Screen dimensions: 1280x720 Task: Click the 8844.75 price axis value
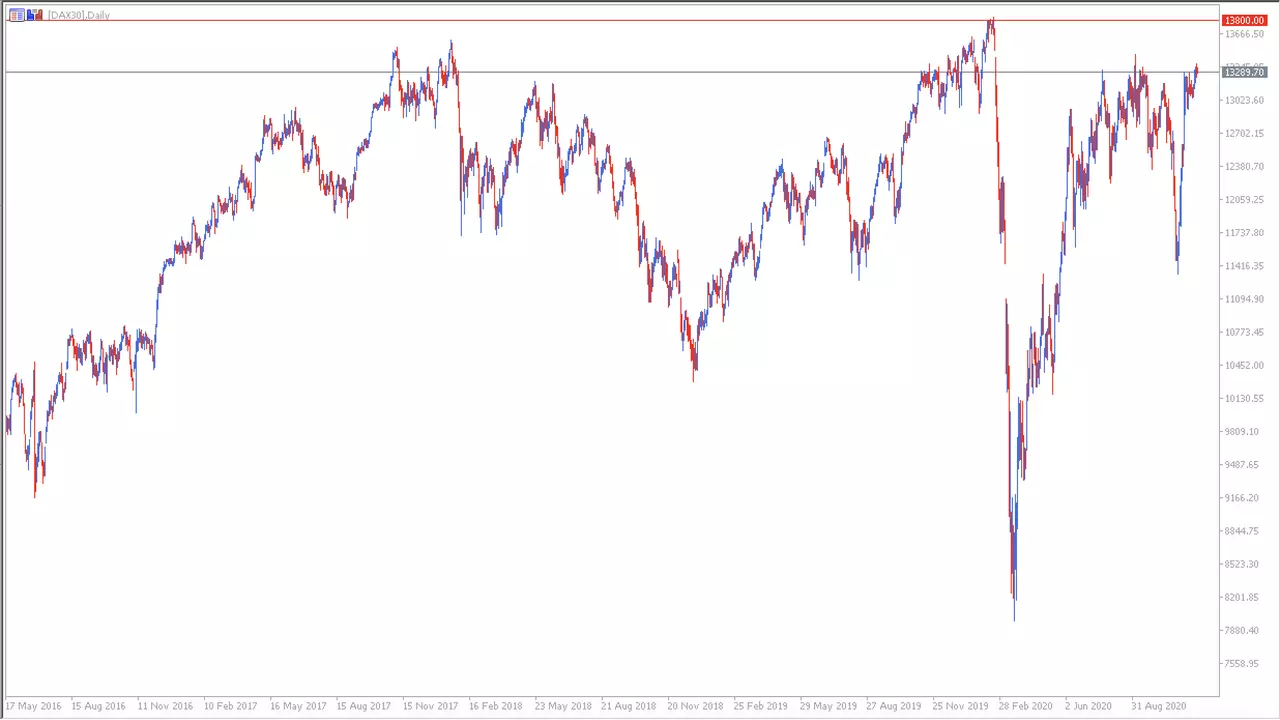(1242, 530)
